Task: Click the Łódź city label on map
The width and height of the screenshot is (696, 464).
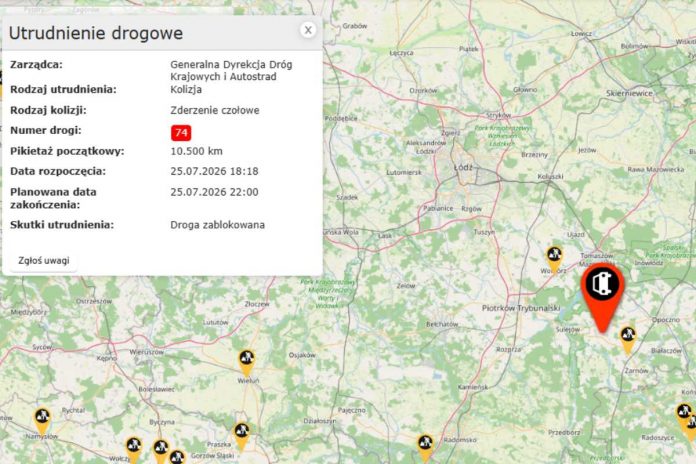Action: click(463, 168)
